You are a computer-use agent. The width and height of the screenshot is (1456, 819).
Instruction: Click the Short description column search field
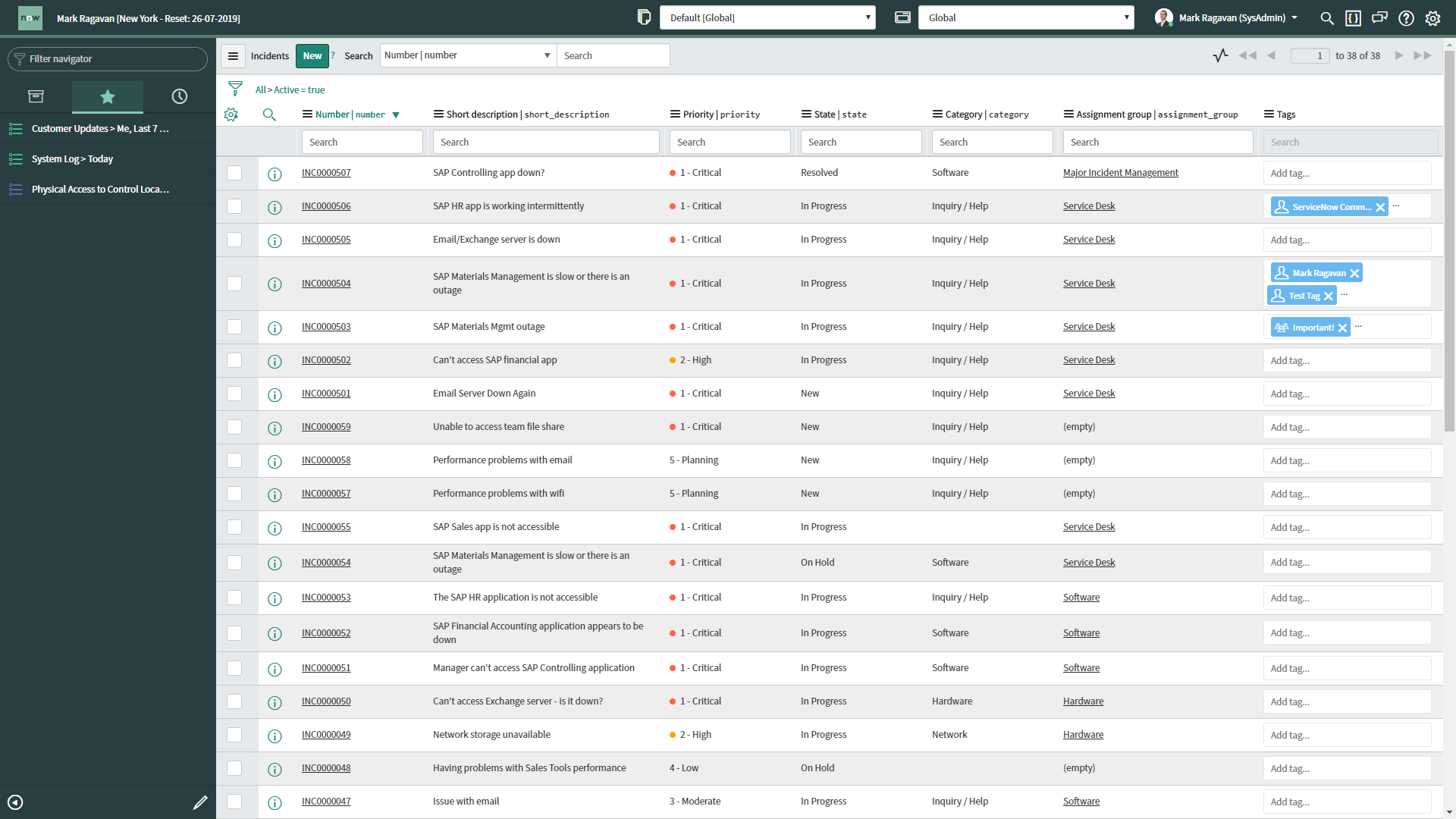(546, 142)
